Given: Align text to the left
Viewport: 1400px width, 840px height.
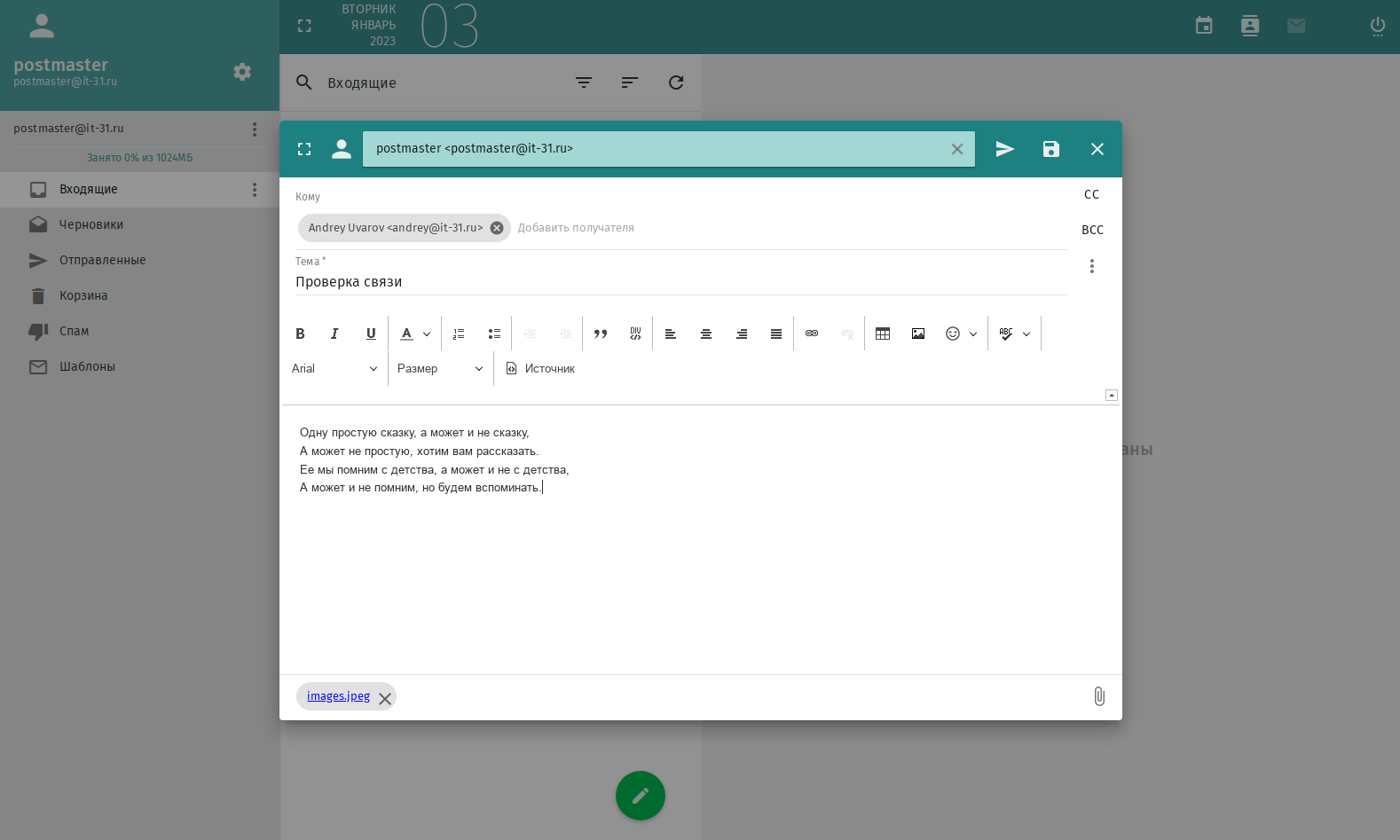Looking at the screenshot, I should 671,334.
